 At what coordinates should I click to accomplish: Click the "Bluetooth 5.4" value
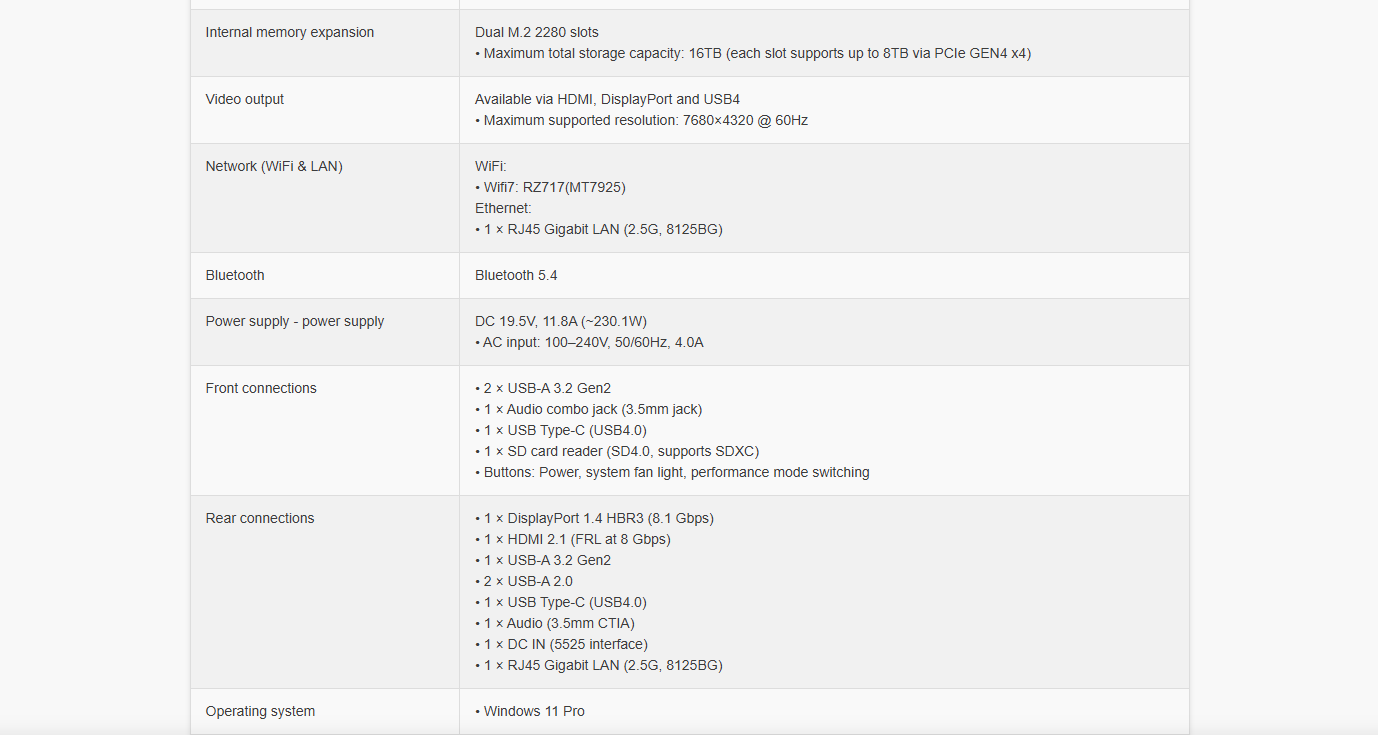click(x=516, y=275)
